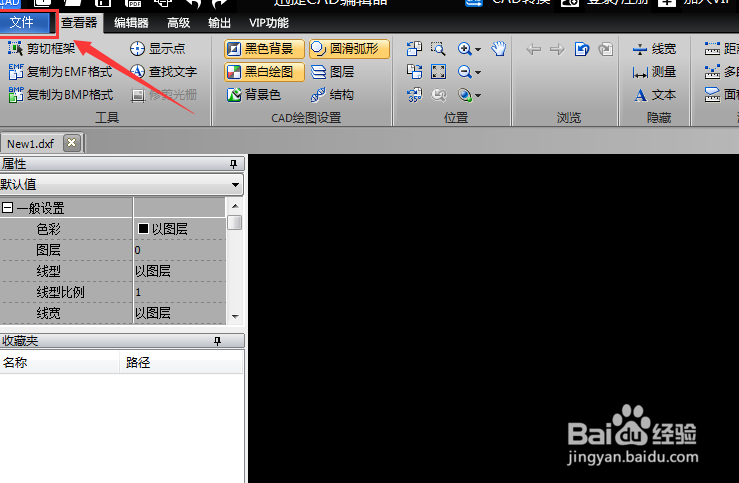Screen dimensions: 739x483
Task: Toggle 文本 text visibility
Action: tap(655, 95)
